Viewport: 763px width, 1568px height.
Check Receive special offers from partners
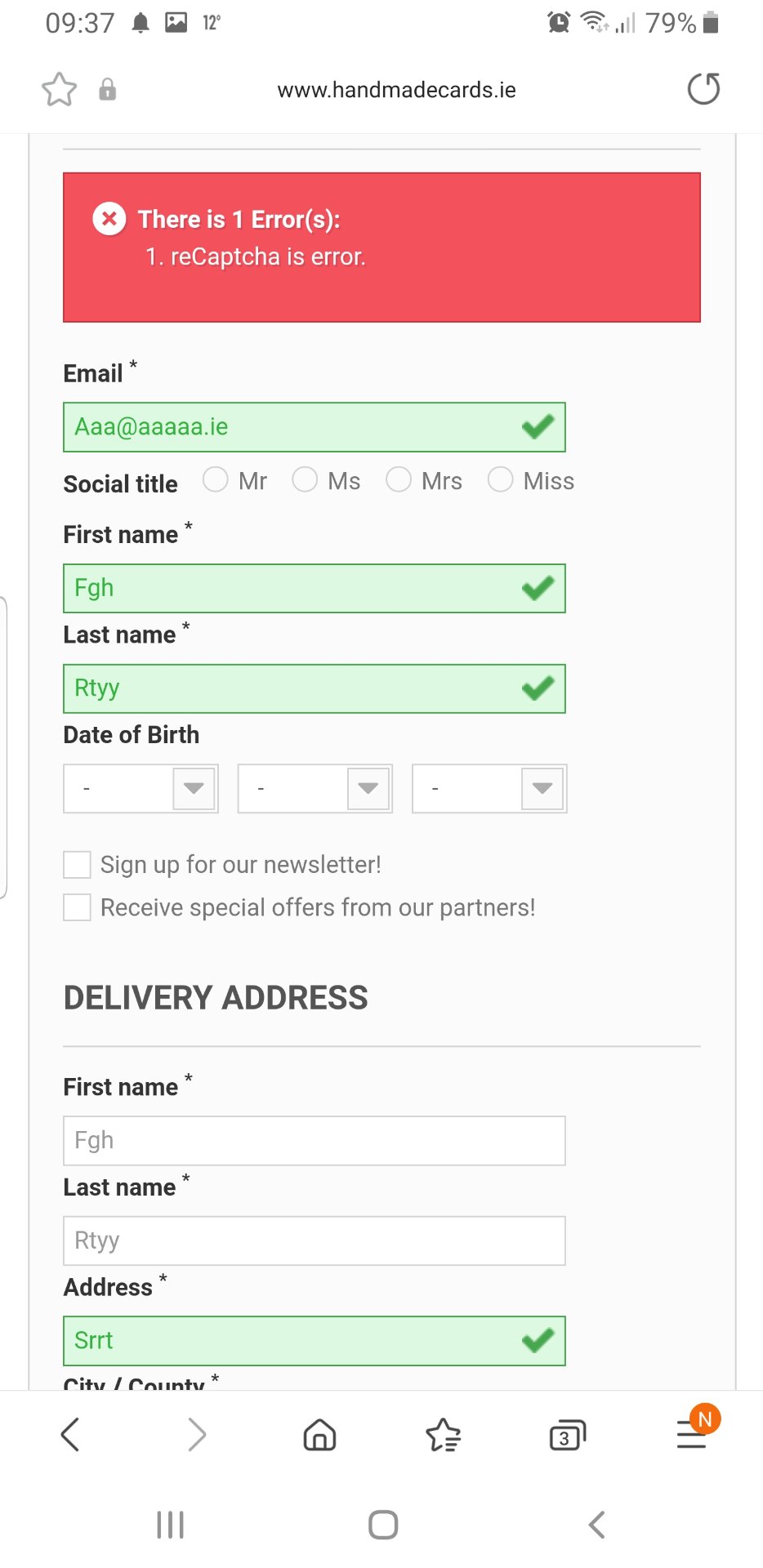click(78, 907)
